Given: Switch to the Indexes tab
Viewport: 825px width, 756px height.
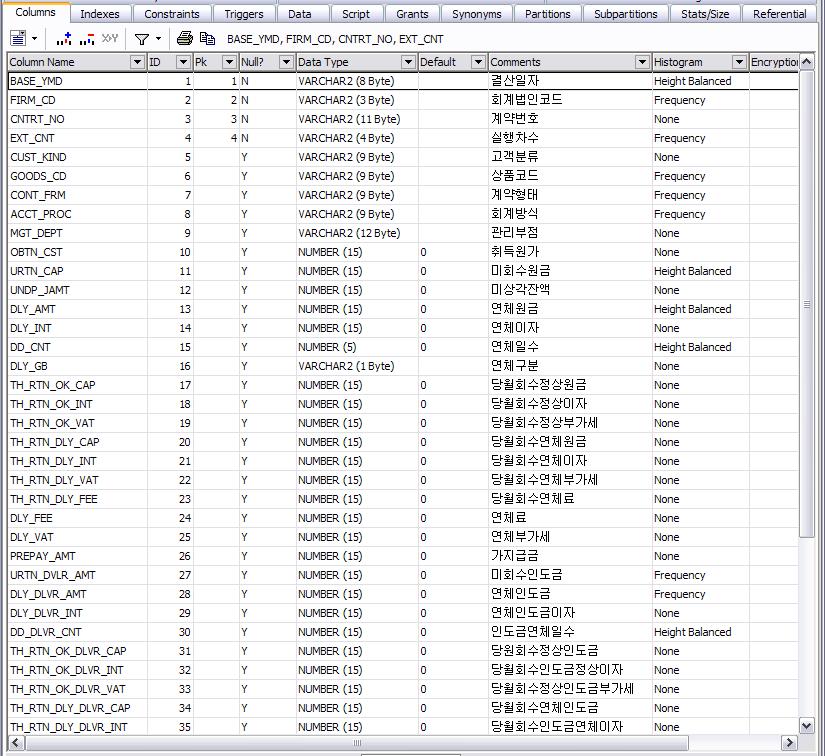Looking at the screenshot, I should (x=100, y=14).
